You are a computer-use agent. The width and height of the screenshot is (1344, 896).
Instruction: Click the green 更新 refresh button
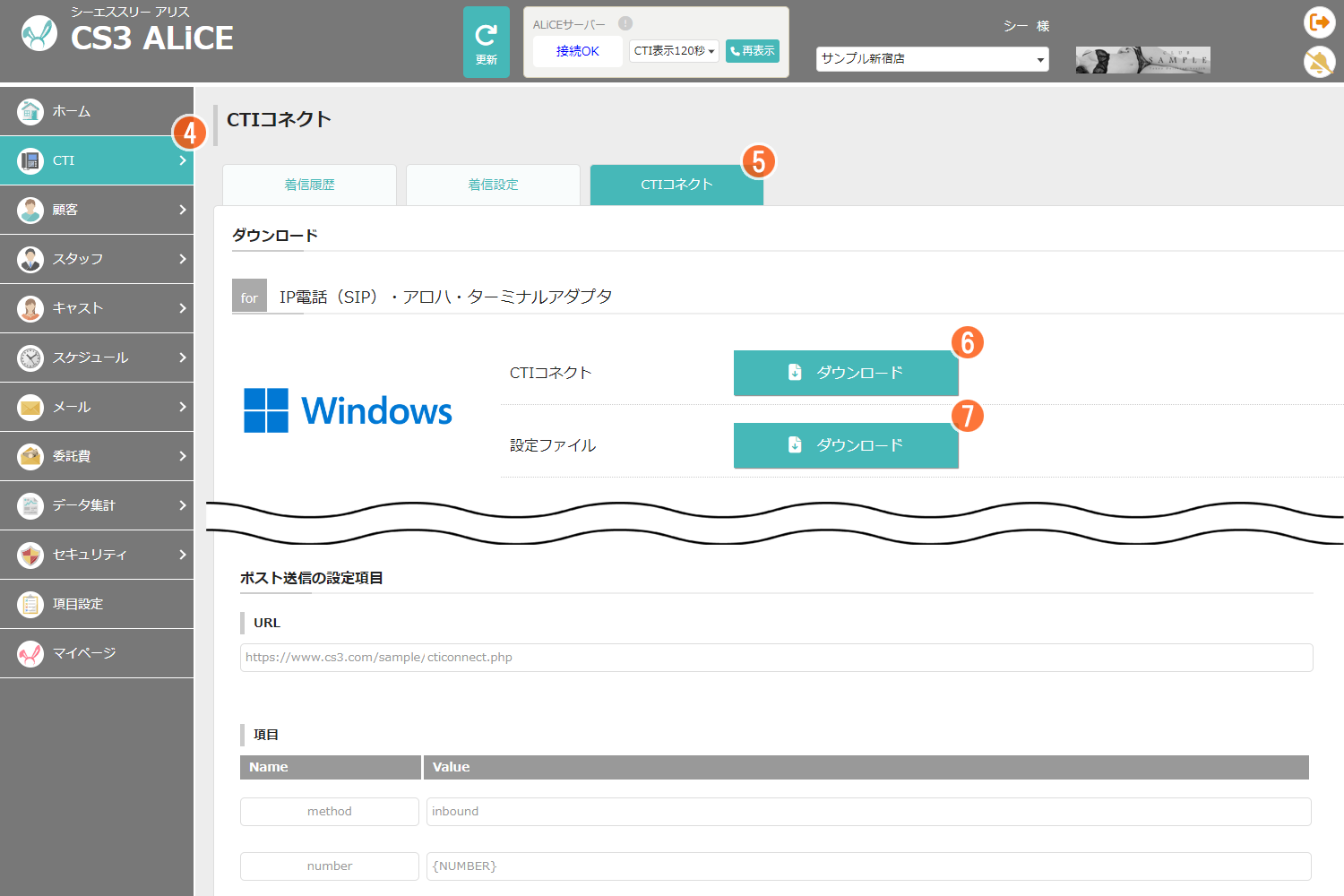487,42
